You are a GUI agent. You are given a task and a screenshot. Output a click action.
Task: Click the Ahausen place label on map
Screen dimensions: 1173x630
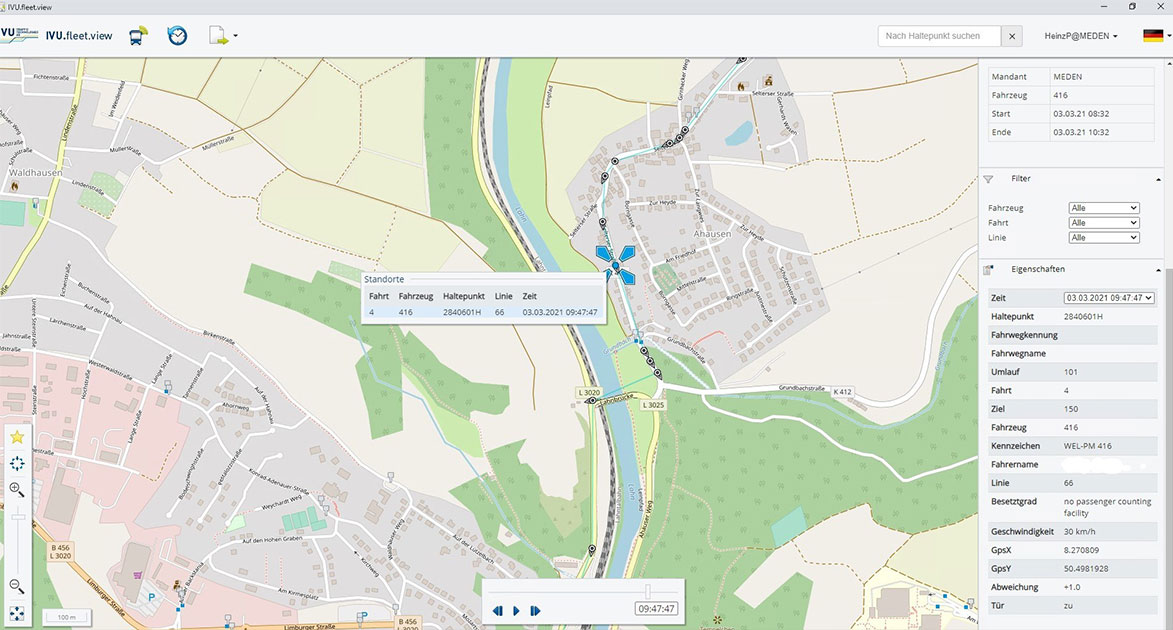coord(712,233)
